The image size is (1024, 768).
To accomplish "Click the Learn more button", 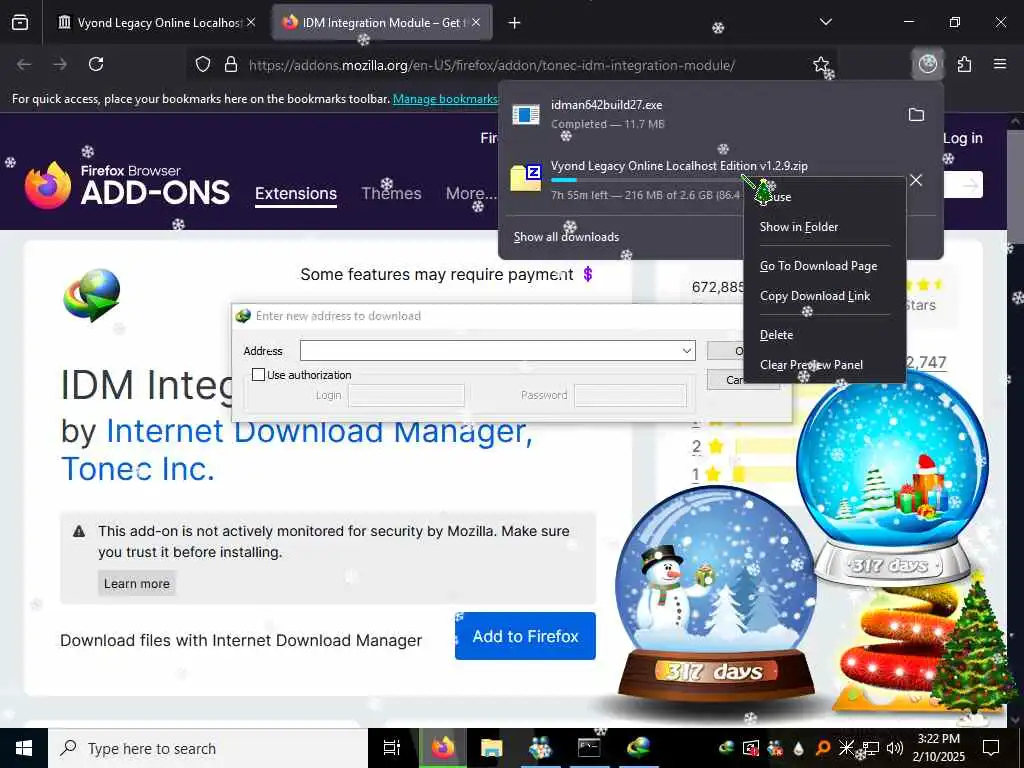I will tap(136, 583).
